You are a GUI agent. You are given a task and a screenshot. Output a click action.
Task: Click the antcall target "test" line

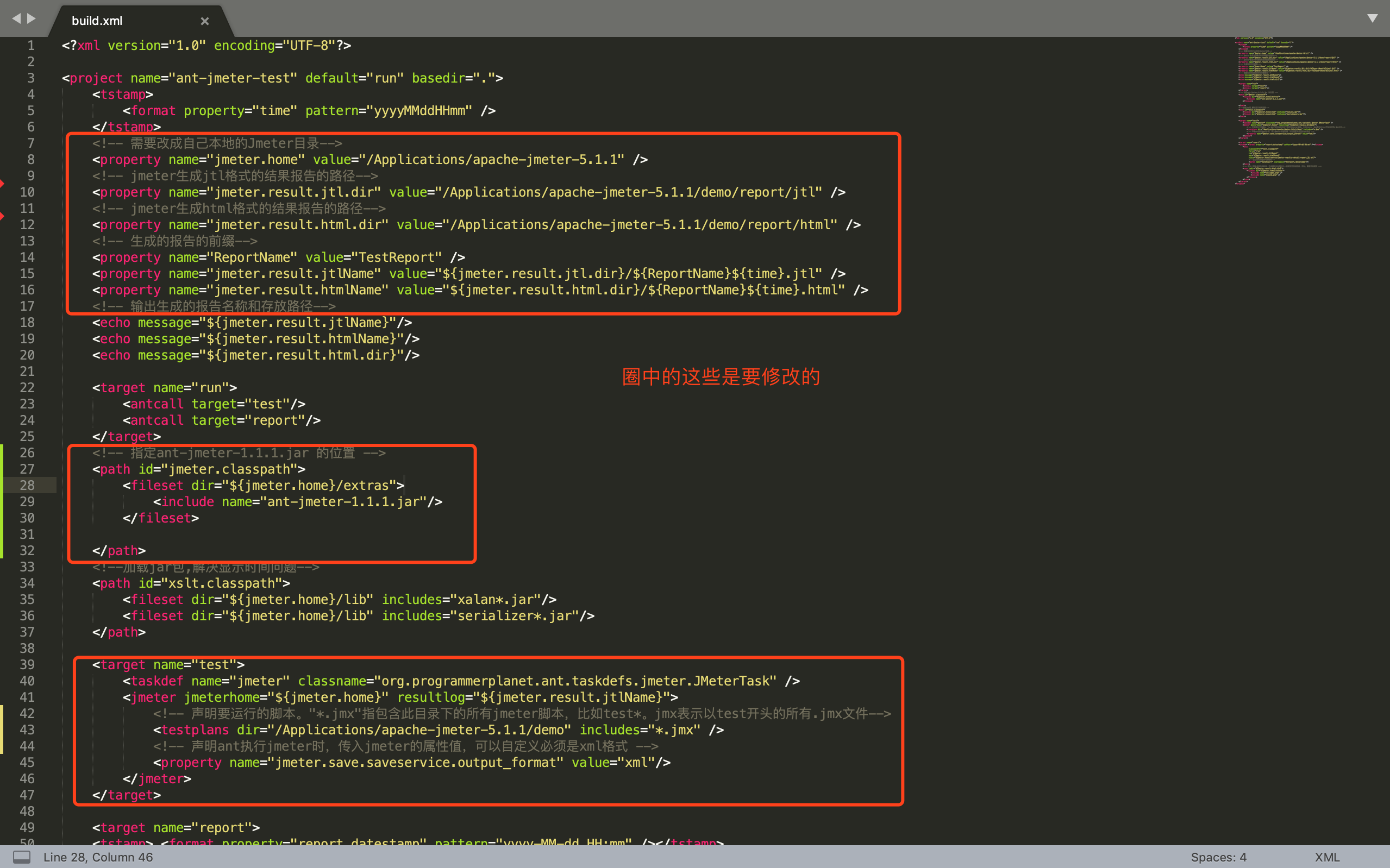tap(214, 404)
